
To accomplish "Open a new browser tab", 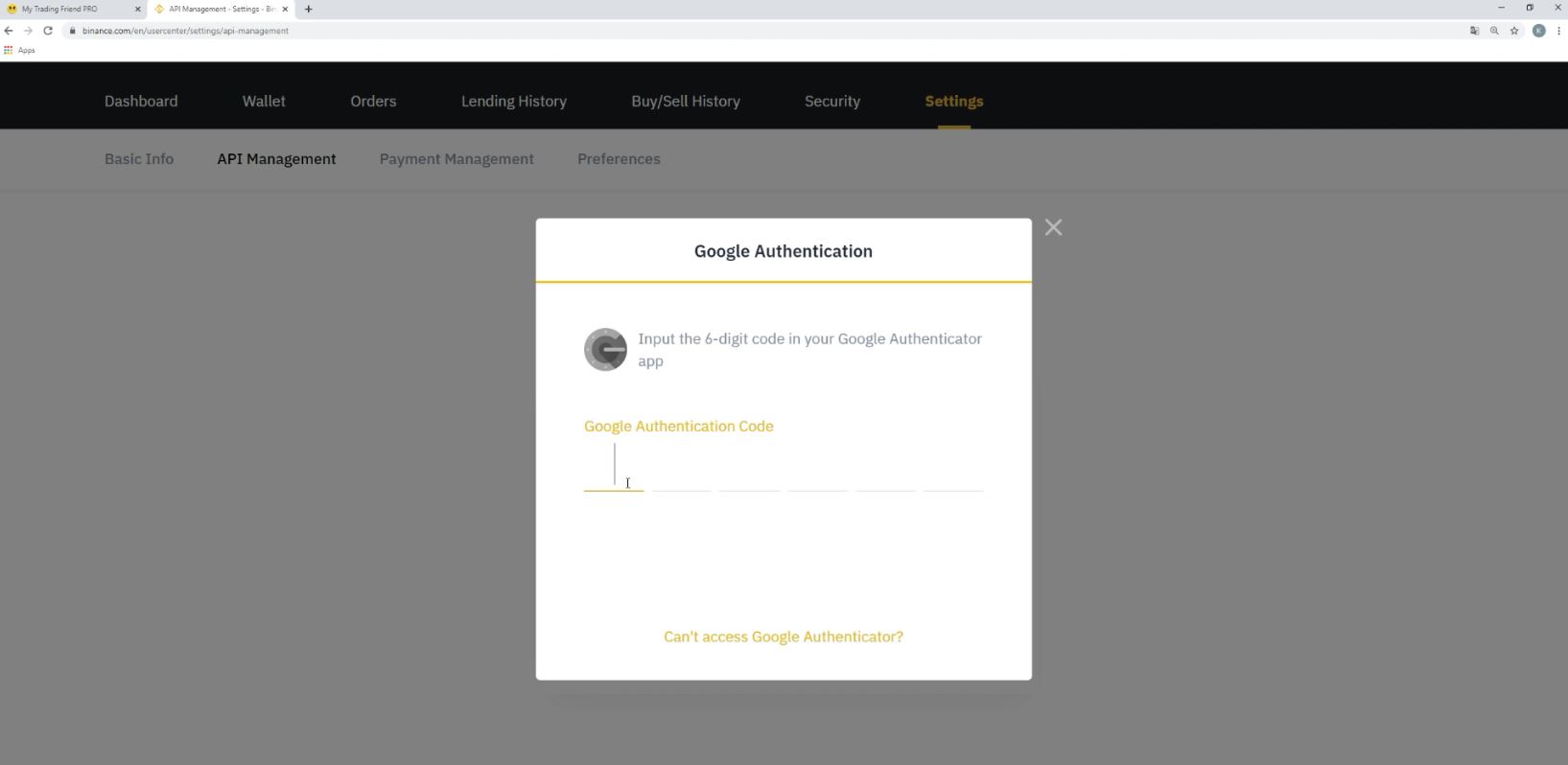I will click(308, 9).
